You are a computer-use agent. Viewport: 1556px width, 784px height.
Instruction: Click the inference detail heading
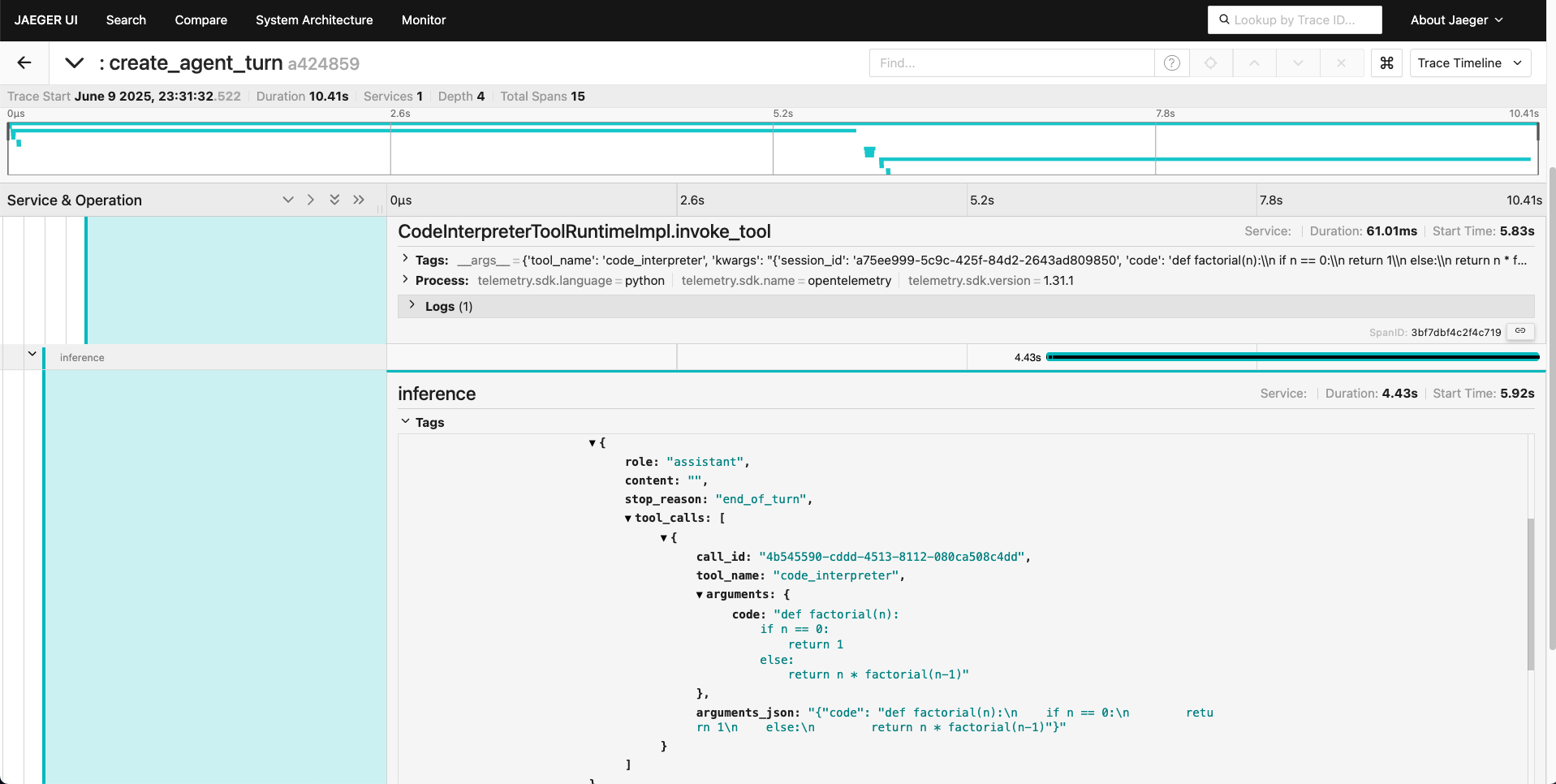[437, 394]
